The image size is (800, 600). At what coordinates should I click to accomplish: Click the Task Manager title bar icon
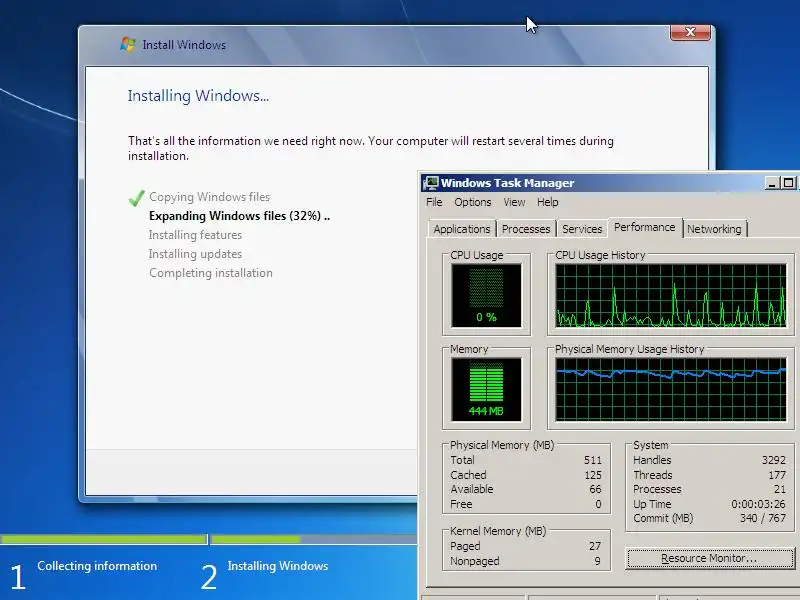pos(431,183)
